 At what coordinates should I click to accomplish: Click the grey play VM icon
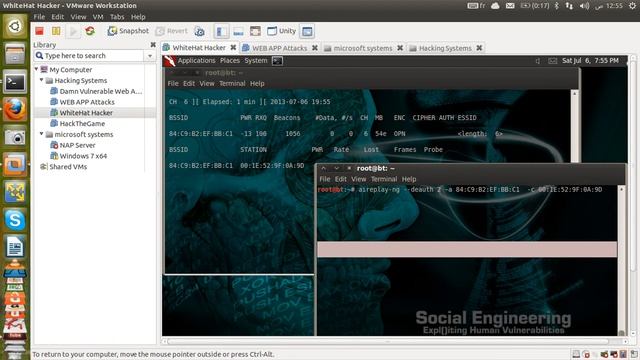coord(73,31)
